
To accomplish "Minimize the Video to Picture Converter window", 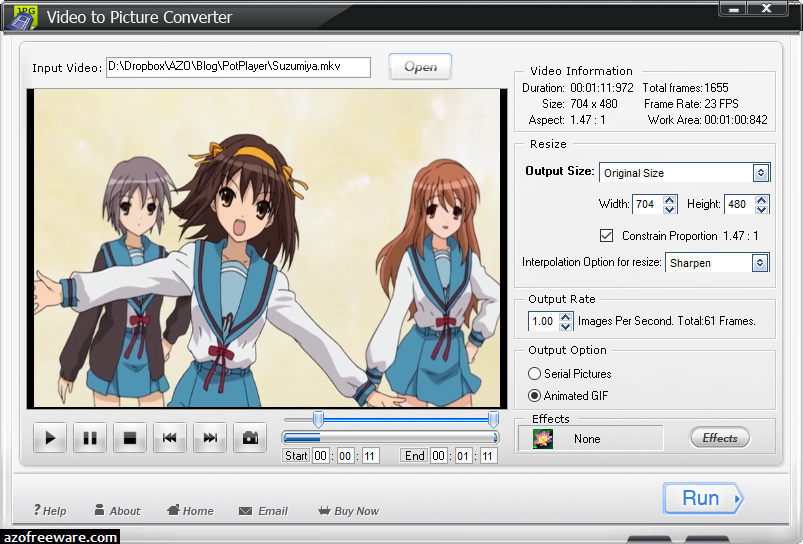I will tap(733, 9).
